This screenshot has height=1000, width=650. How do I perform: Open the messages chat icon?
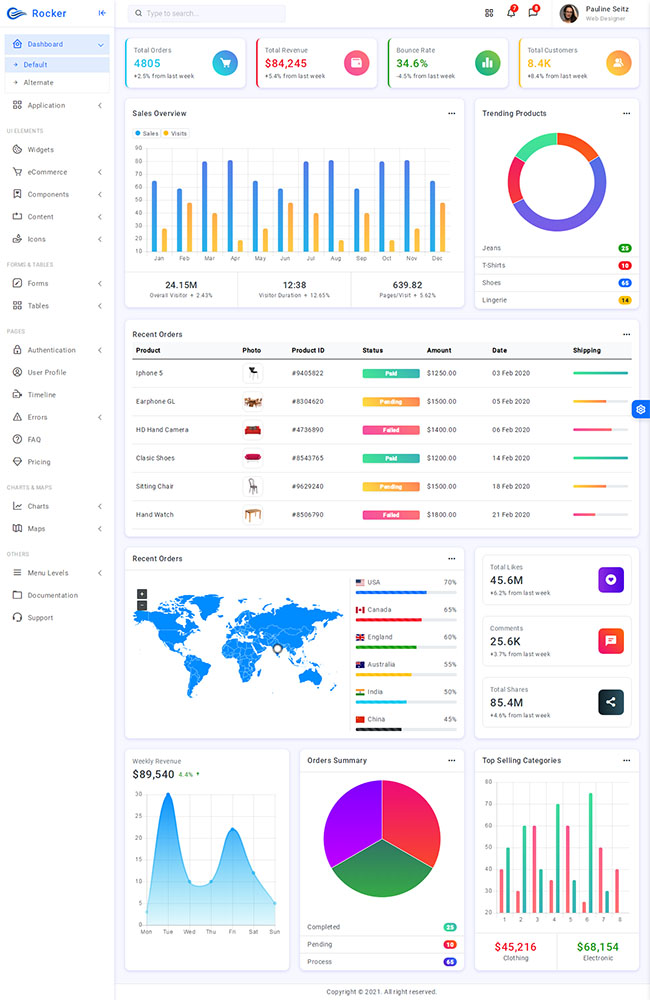(x=533, y=13)
